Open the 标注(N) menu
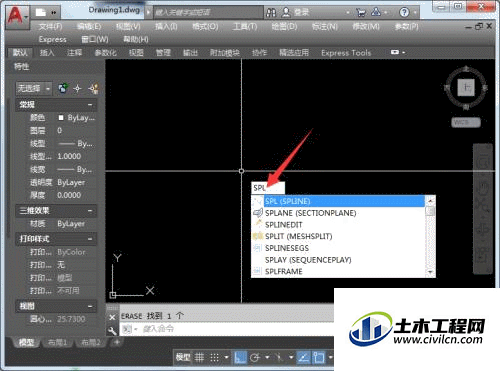 pos(325,26)
